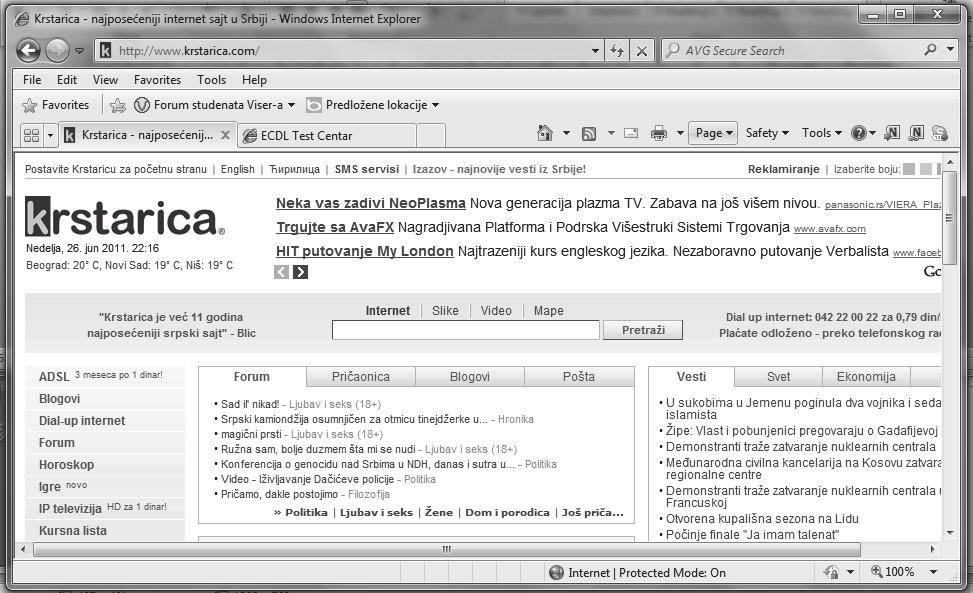Click the previous ad left arrow icon

pos(282,272)
